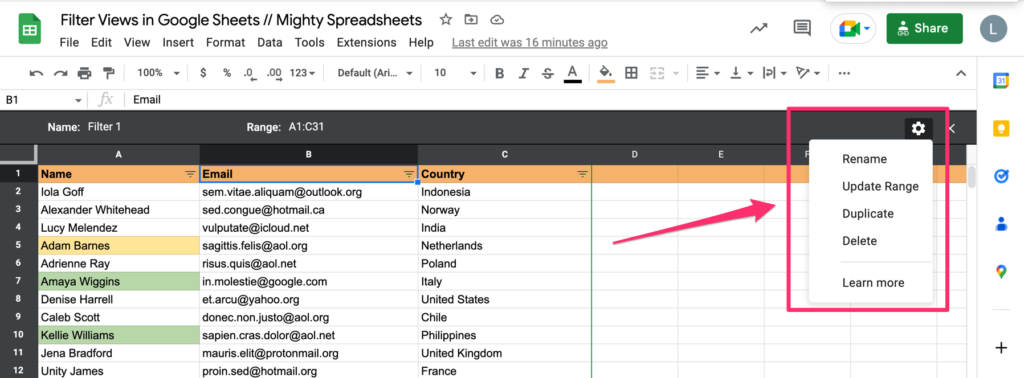Open the Edit menu

(101, 42)
